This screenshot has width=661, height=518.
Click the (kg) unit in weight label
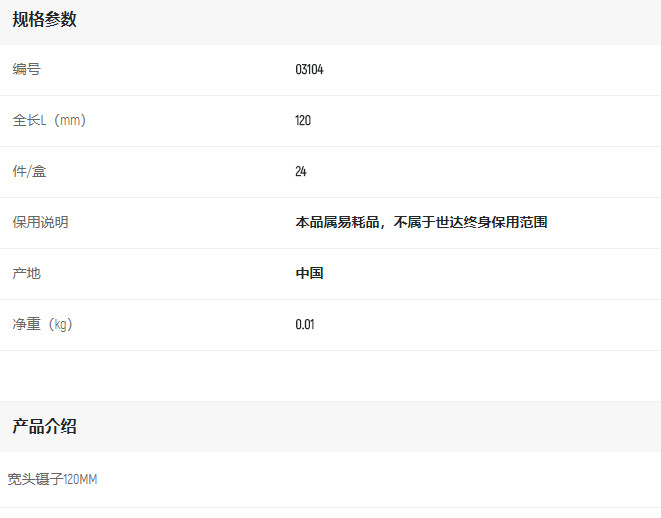tap(59, 325)
